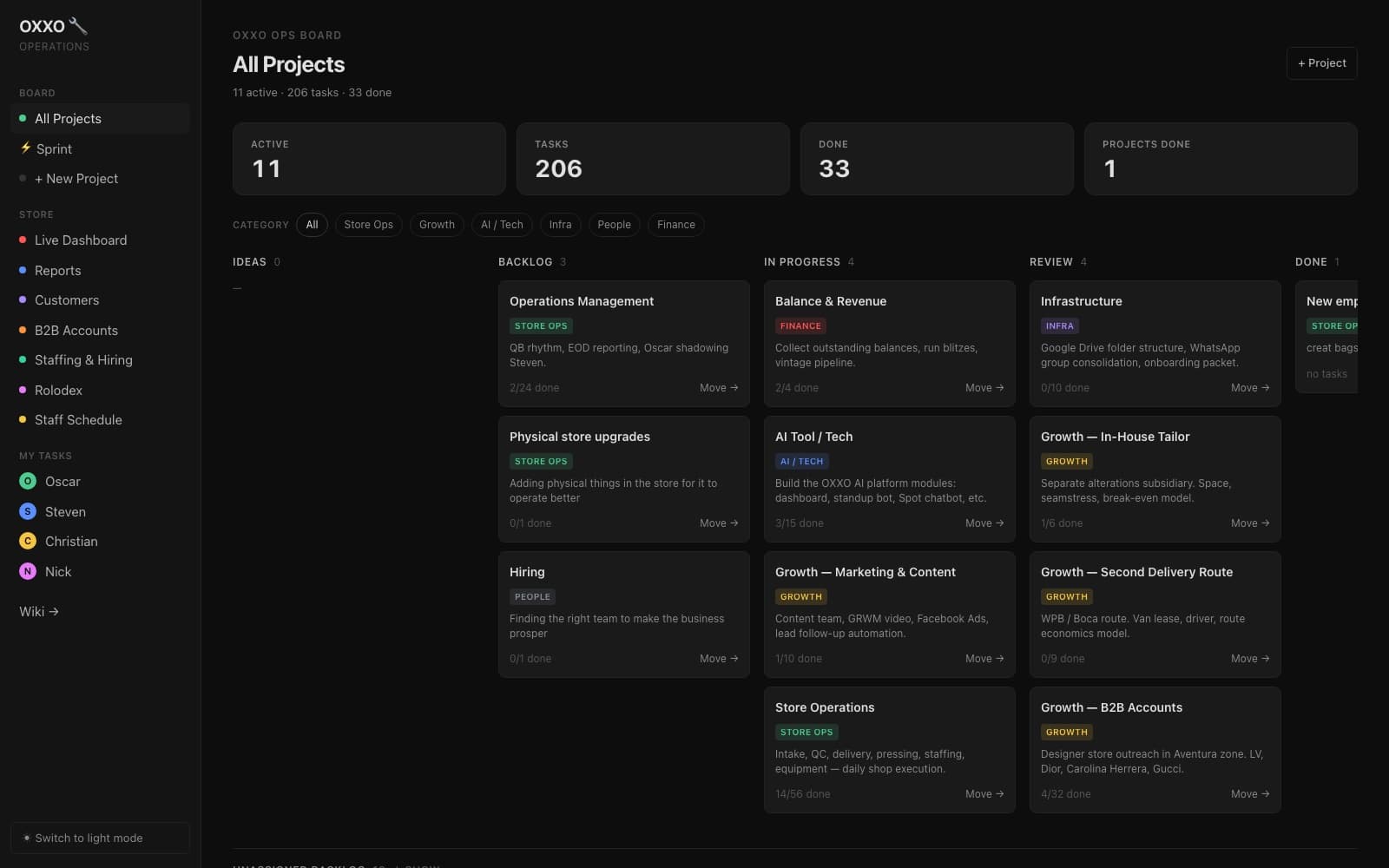
Task: Click the Sprint lightning bolt icon
Action: tap(25, 148)
